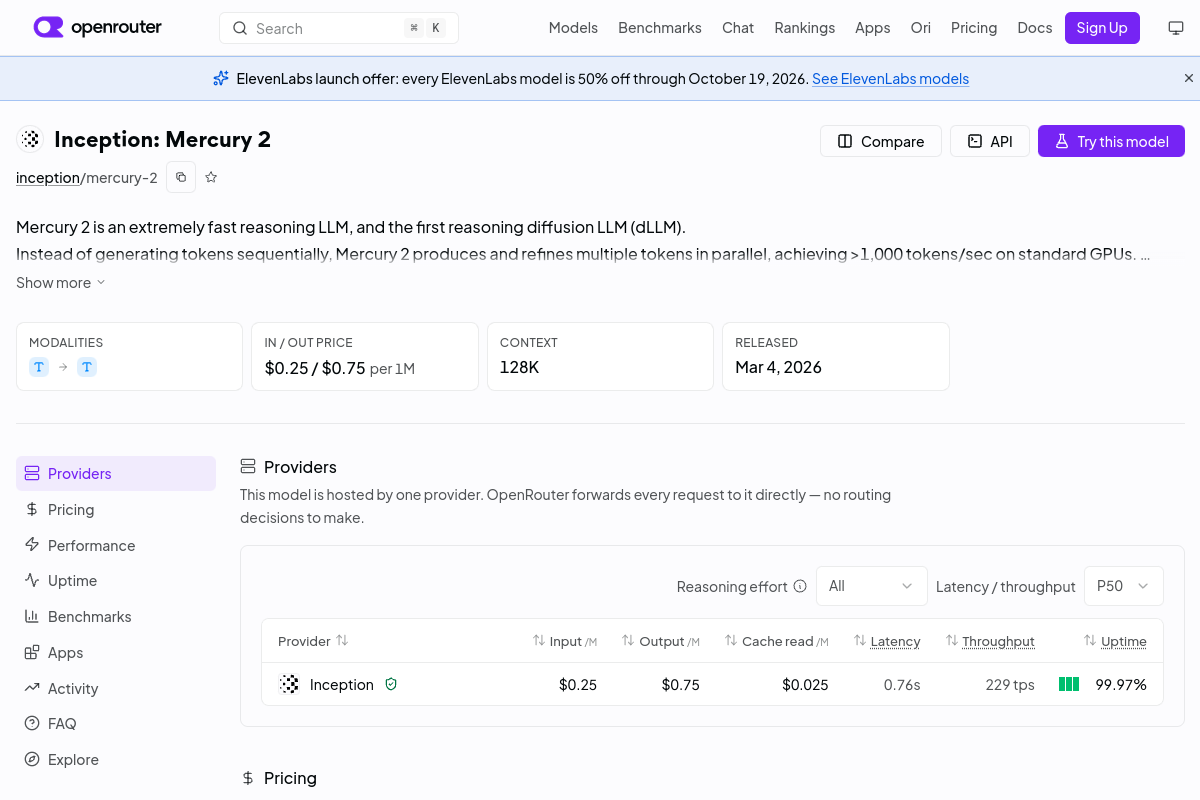
Task: Click the Inception Mercury 2 model logo
Action: (31, 139)
